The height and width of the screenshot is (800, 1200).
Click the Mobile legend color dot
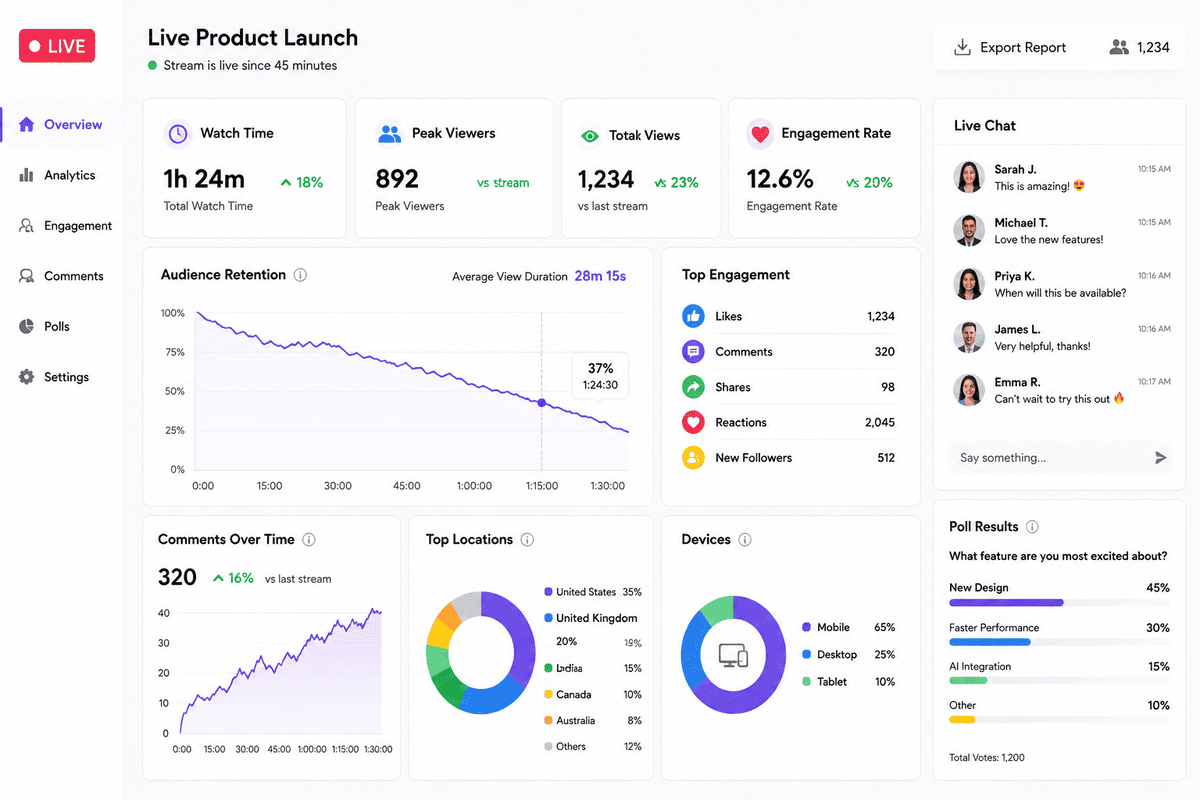[x=806, y=627]
